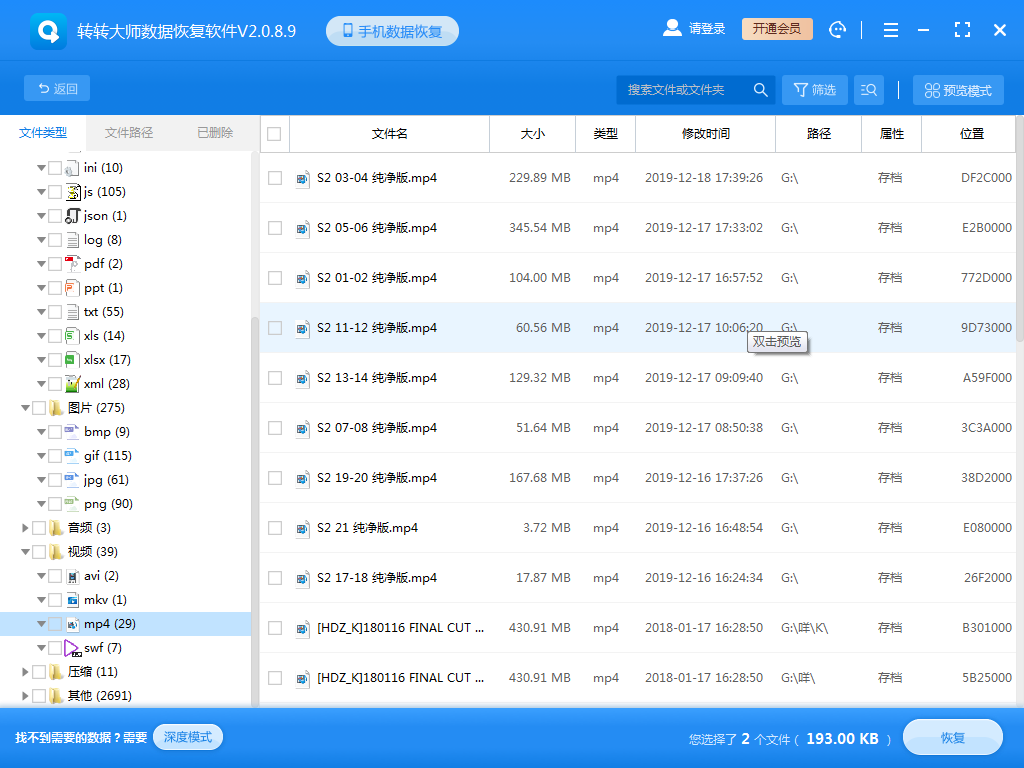
Task: Check the box for S2 03-04 纯净版.mp4
Action: [x=275, y=178]
